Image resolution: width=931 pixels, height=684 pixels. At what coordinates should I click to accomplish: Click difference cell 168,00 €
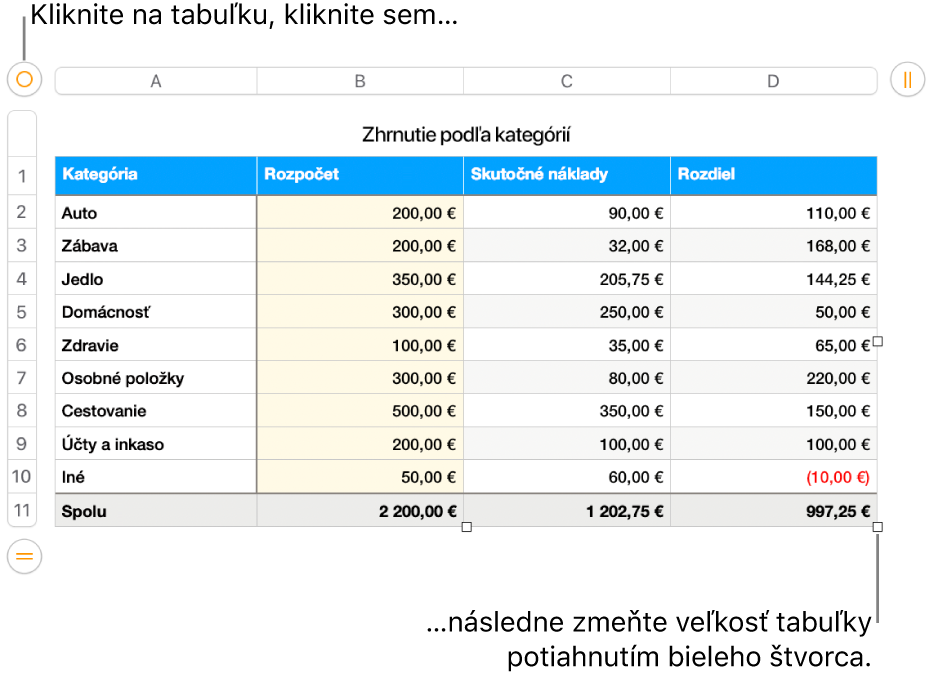point(774,246)
